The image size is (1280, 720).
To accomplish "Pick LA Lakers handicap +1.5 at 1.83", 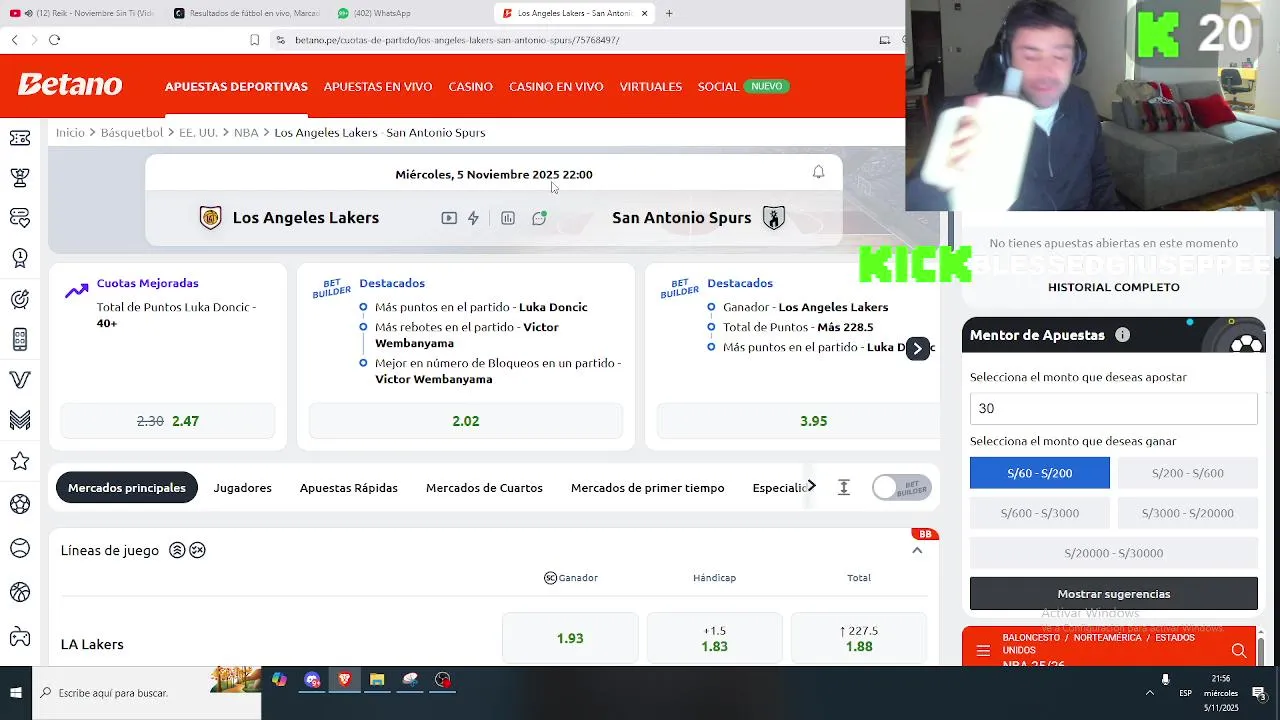I will click(x=715, y=638).
